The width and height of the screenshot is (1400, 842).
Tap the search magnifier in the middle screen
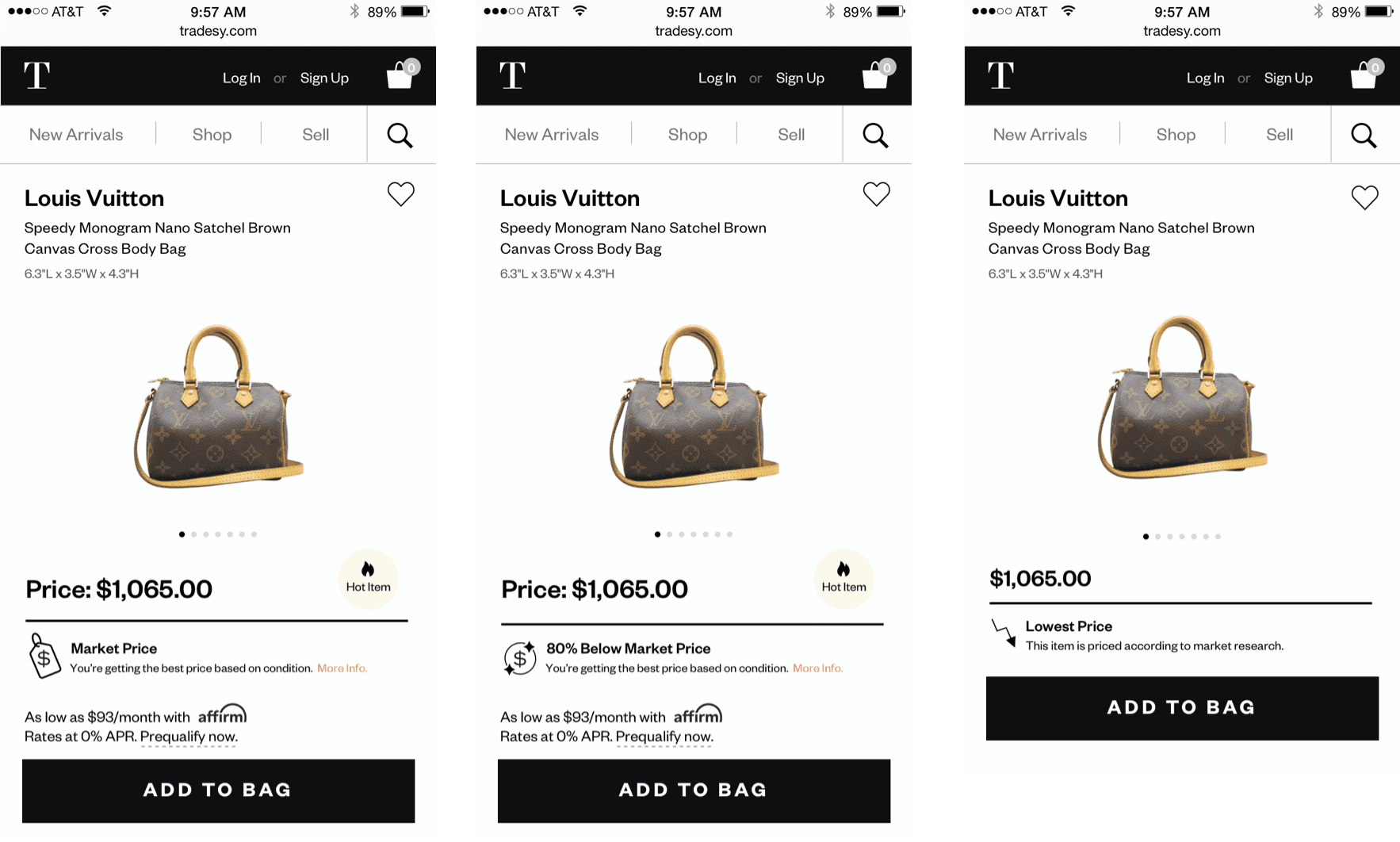(875, 136)
